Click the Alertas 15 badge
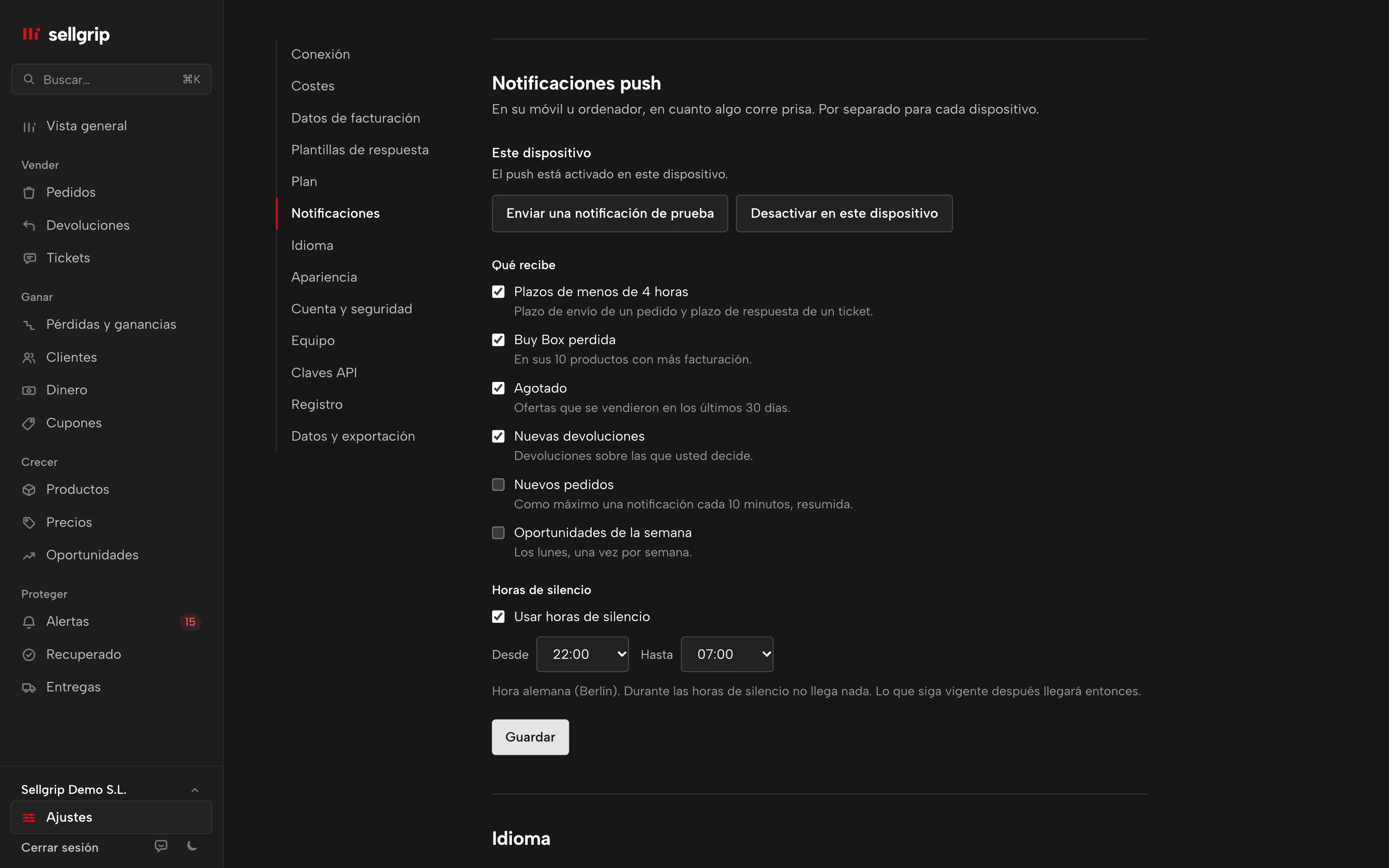Viewport: 1389px width, 868px height. 190,622
